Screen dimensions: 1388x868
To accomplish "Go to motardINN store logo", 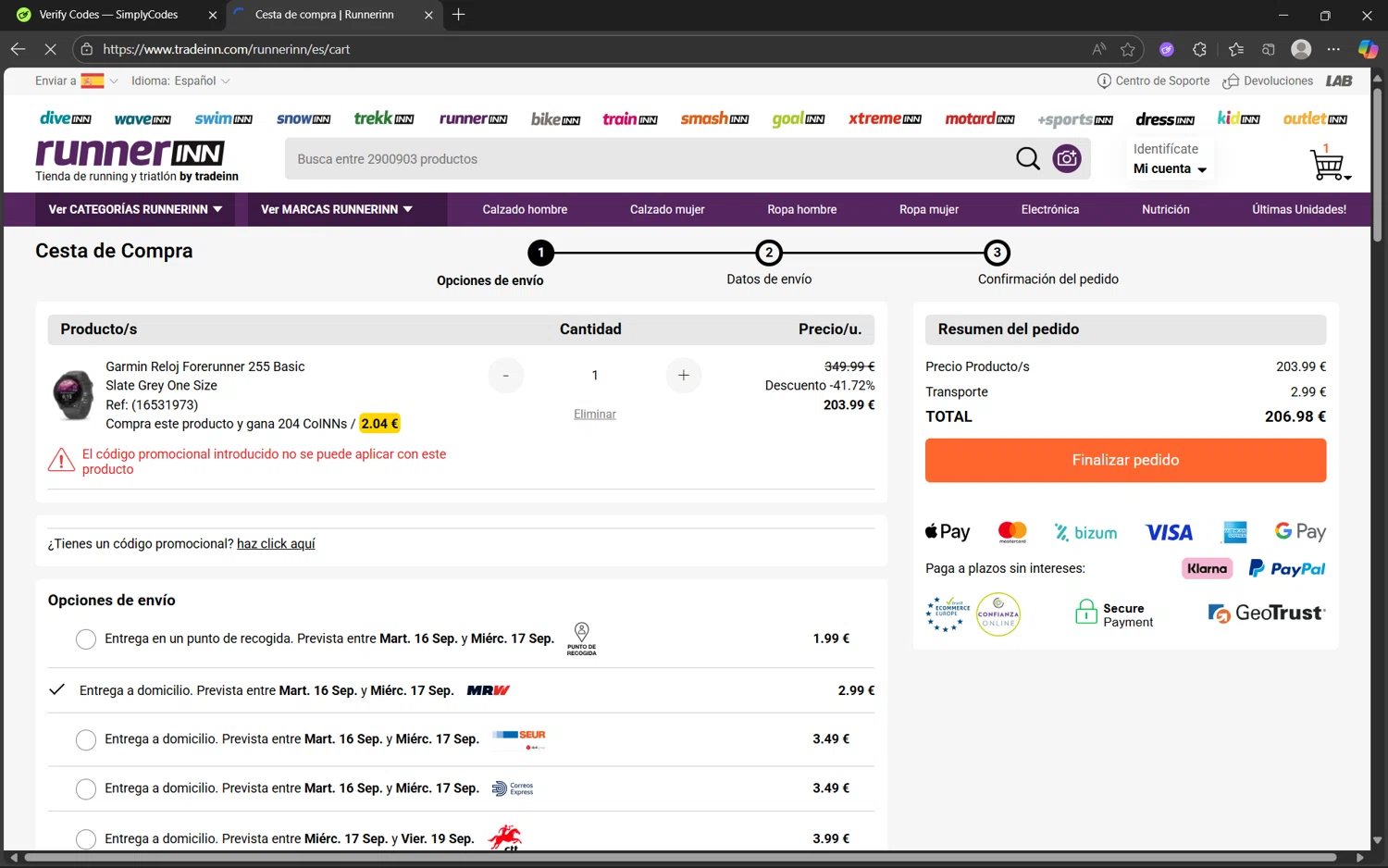I will click(x=979, y=118).
